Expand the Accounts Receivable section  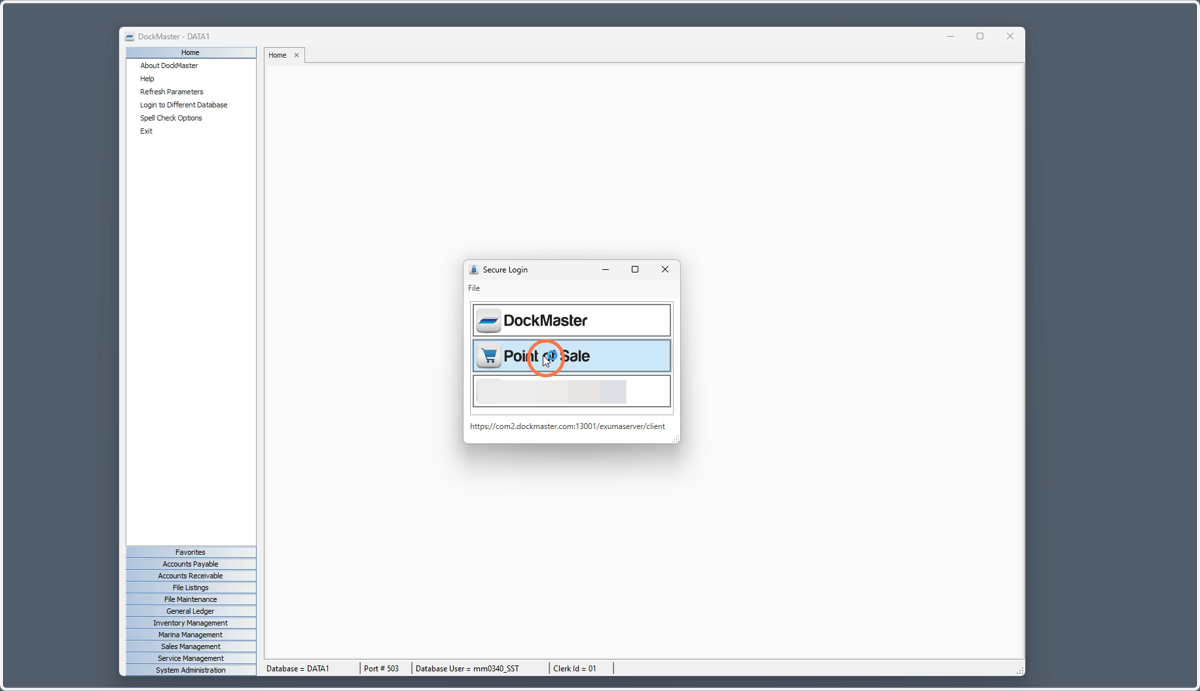(x=191, y=576)
